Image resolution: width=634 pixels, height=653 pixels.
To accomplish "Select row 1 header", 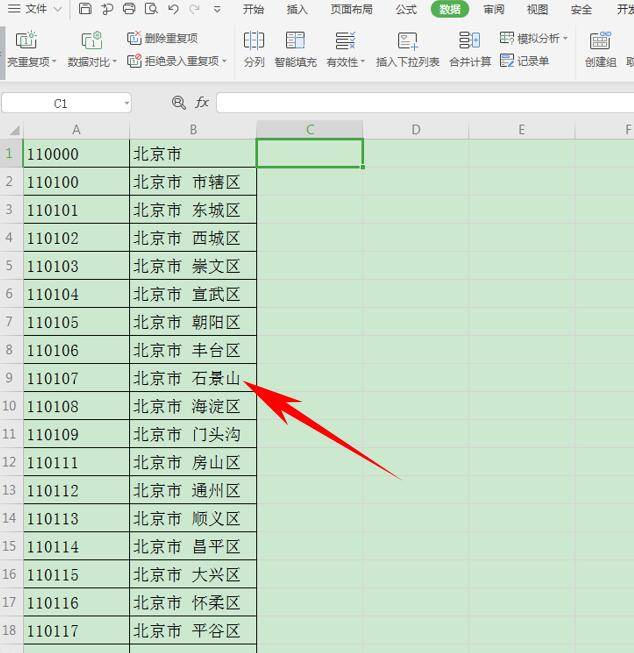I will click(11, 153).
